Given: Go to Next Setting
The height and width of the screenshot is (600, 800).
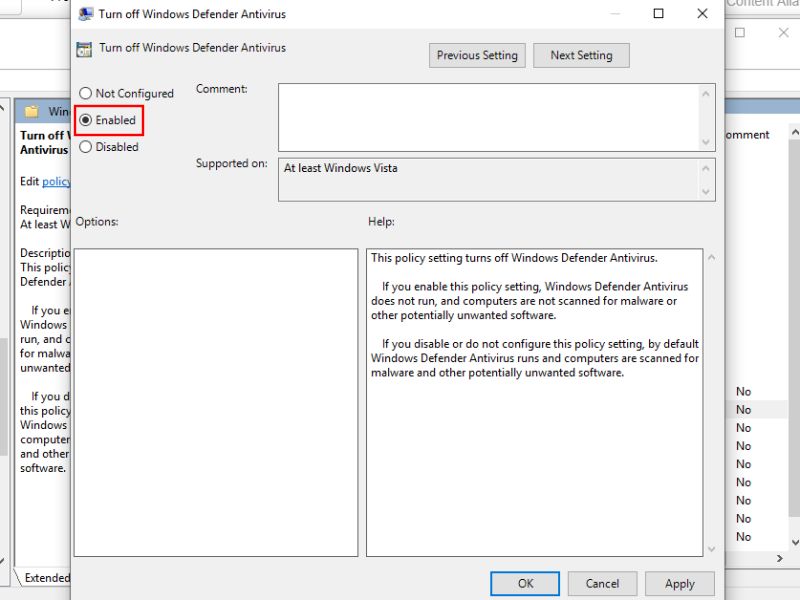Looking at the screenshot, I should [x=581, y=55].
